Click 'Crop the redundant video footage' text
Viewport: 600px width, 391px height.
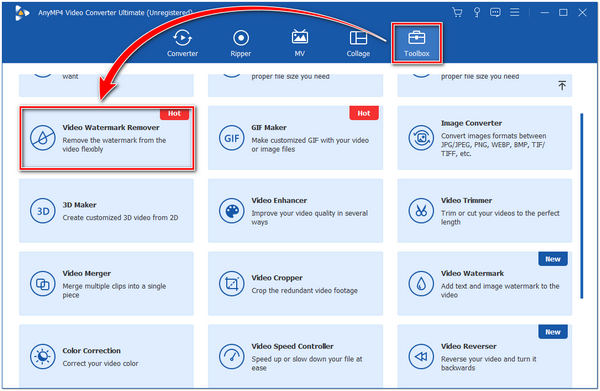[x=305, y=291]
